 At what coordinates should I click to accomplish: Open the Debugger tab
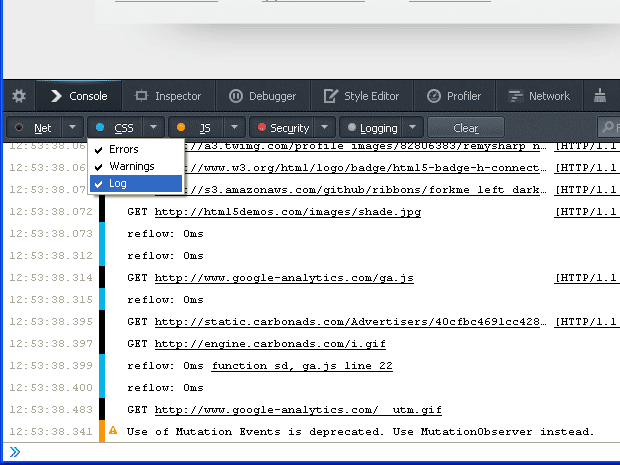[x=263, y=96]
